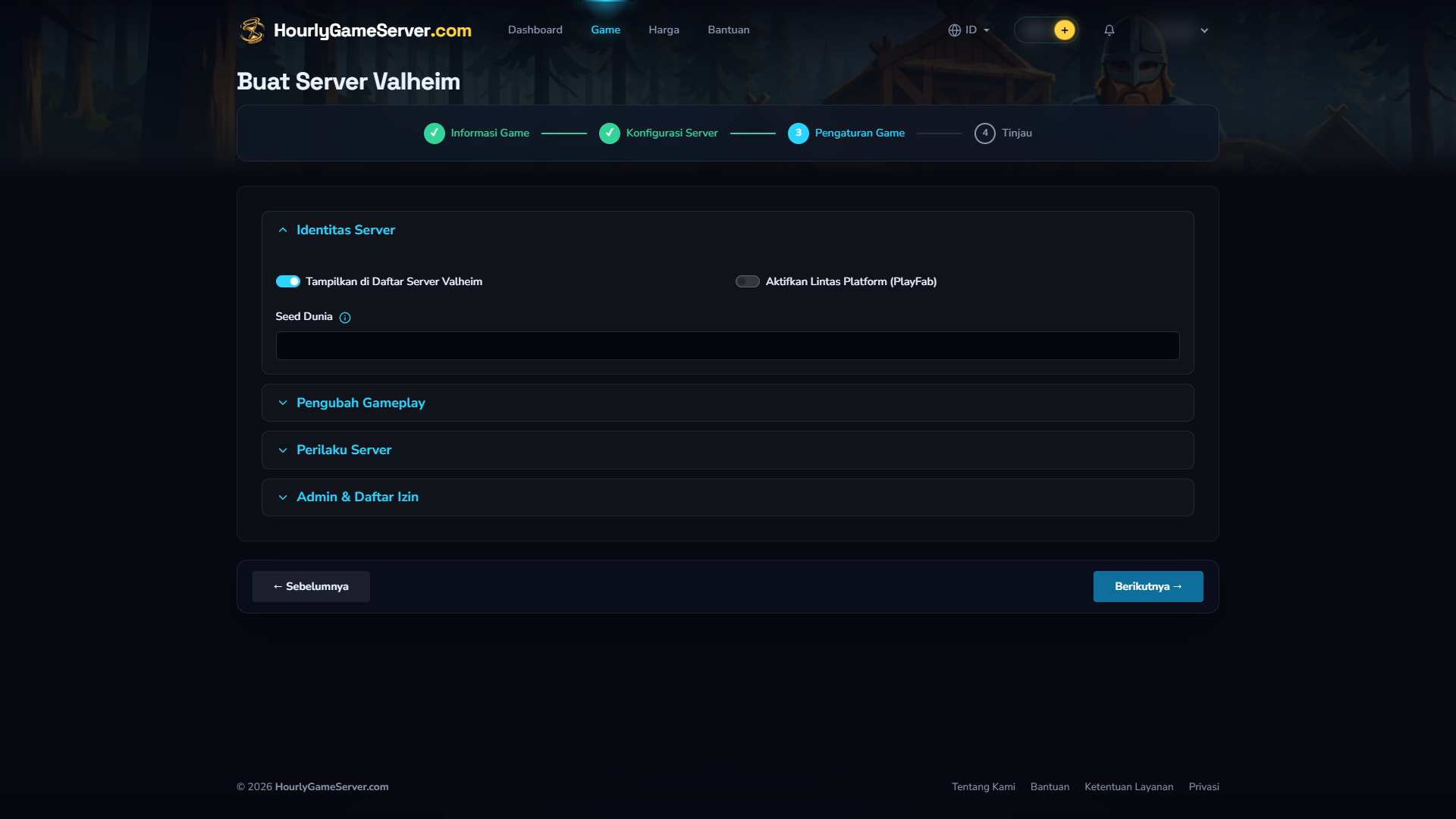Expand the Pengubah Gameplay section
Screen dimensions: 1456x819
tap(728, 403)
